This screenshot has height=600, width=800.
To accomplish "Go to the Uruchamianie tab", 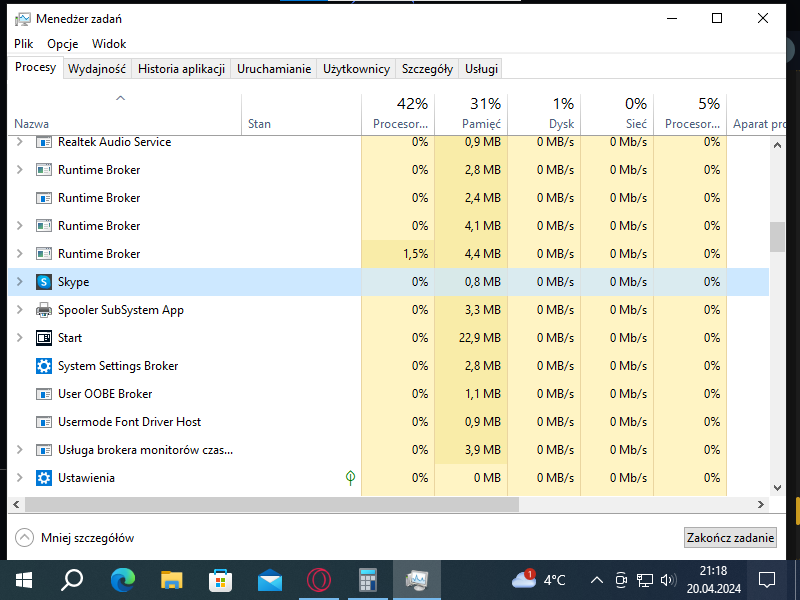I will tap(274, 69).
